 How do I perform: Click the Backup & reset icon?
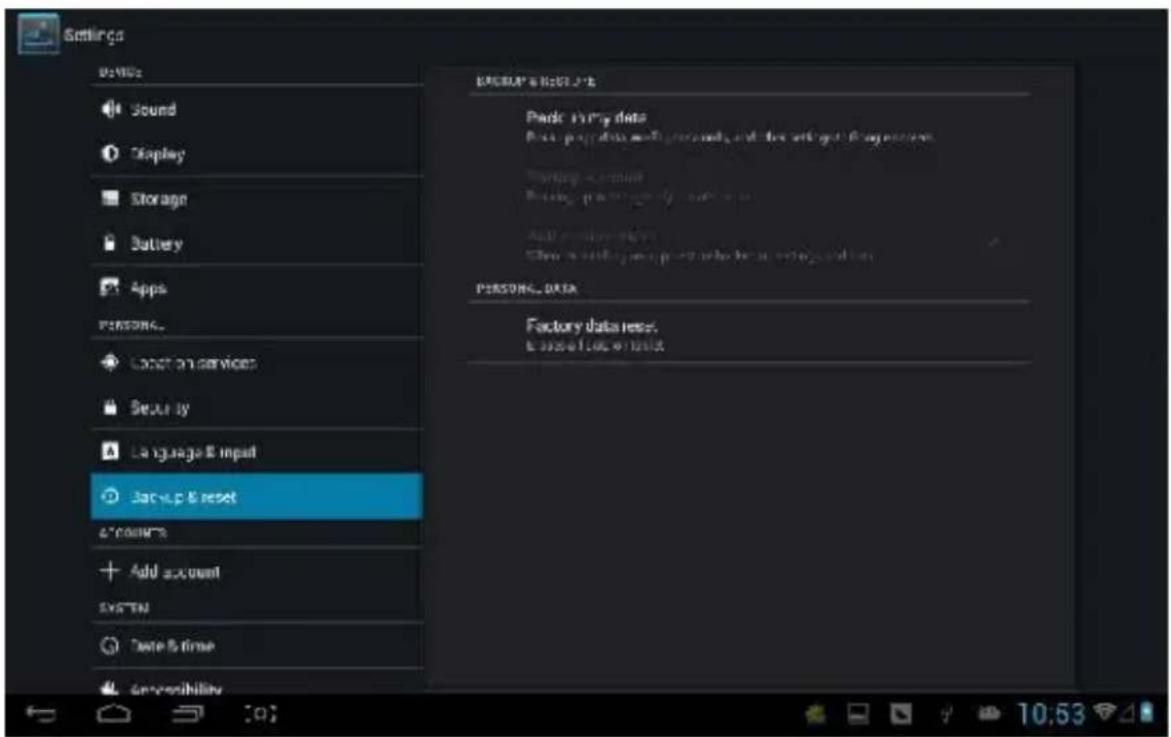110,496
